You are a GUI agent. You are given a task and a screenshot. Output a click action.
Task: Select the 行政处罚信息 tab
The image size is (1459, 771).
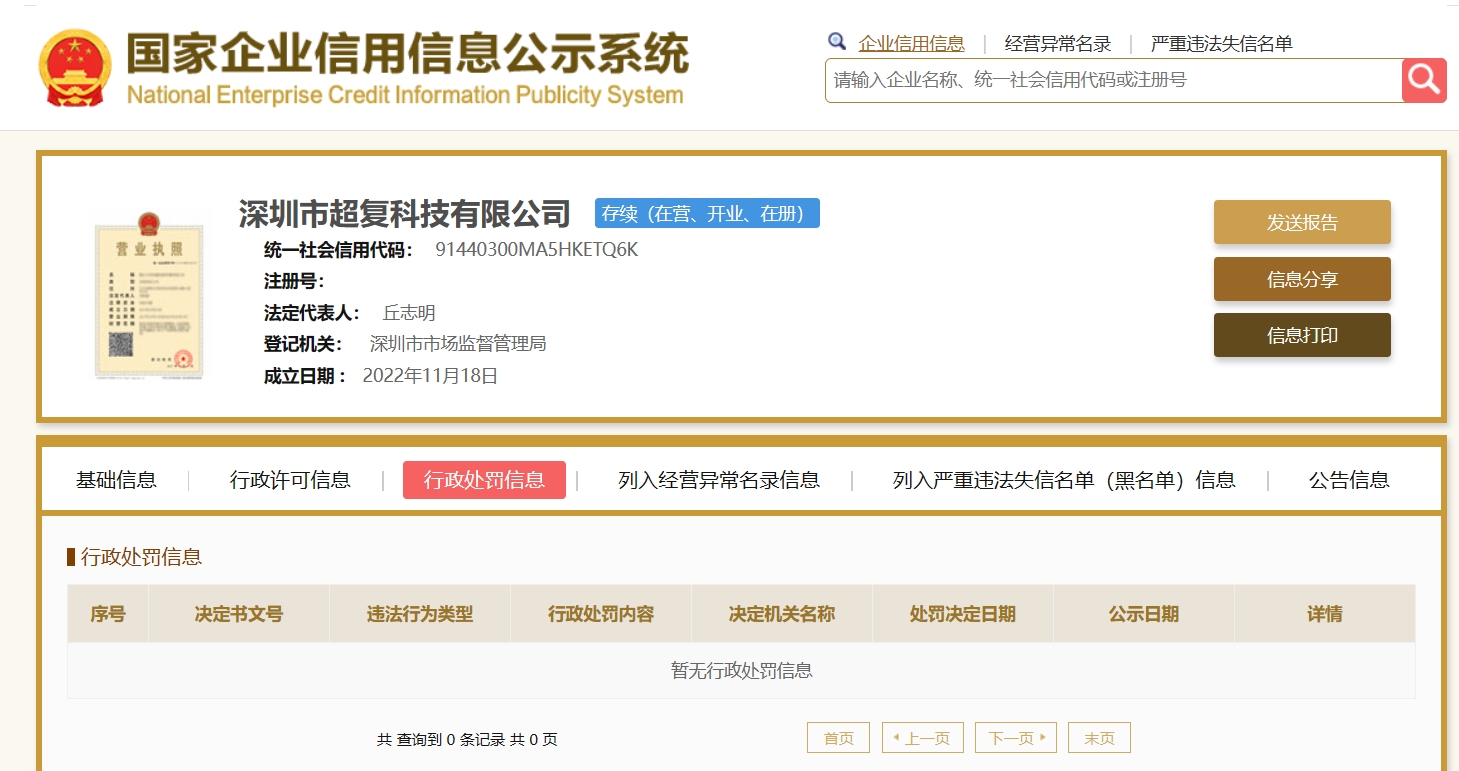coord(484,480)
